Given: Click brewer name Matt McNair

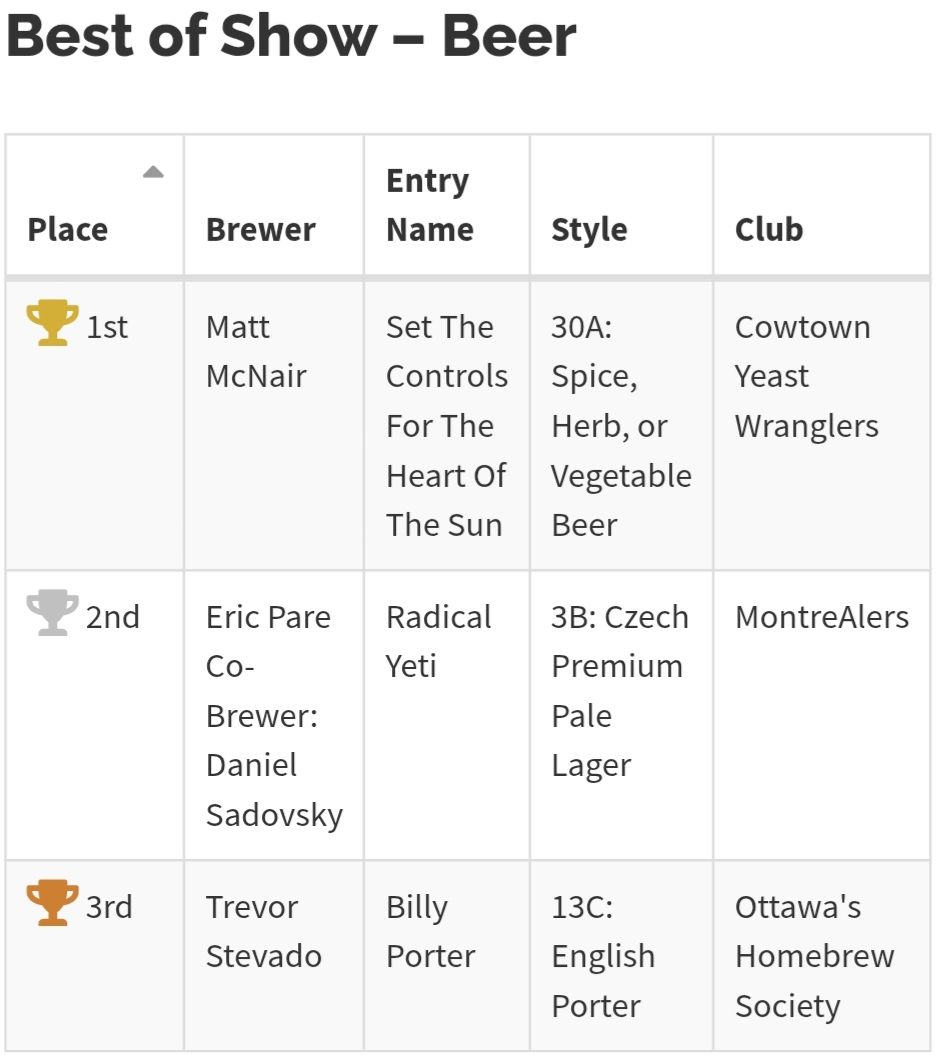Looking at the screenshot, I should [256, 352].
